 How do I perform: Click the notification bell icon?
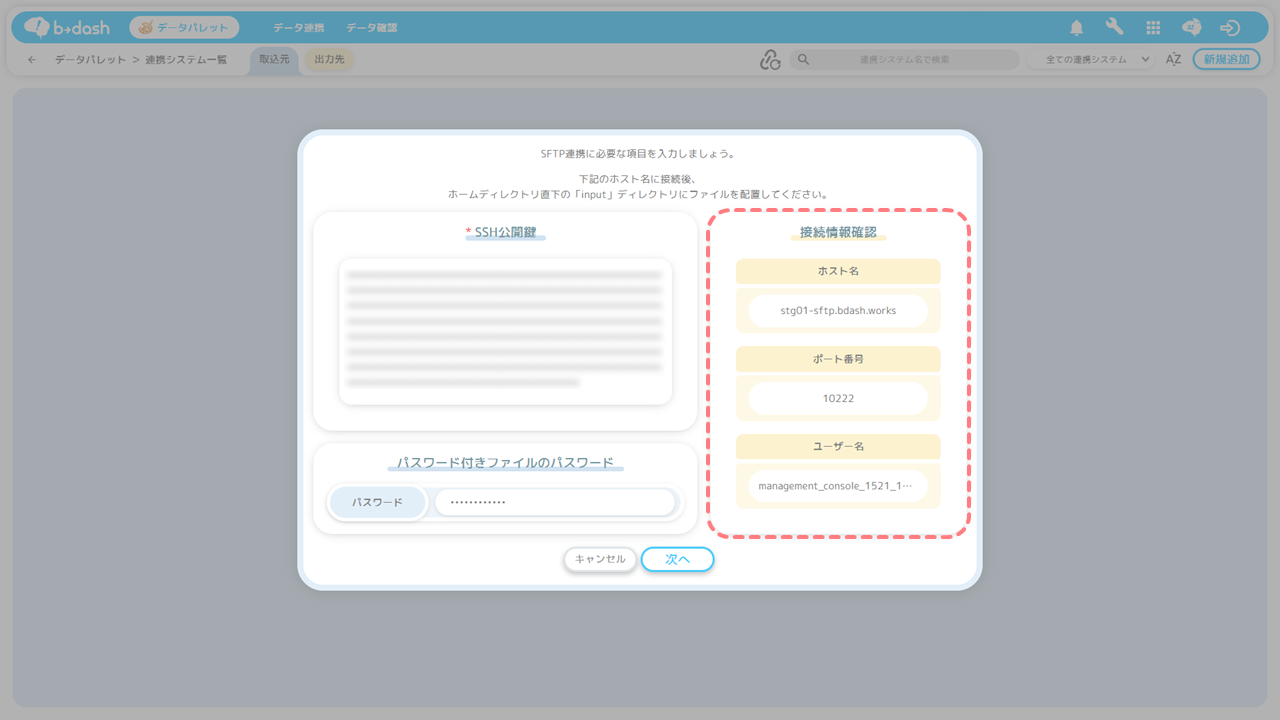(1077, 28)
